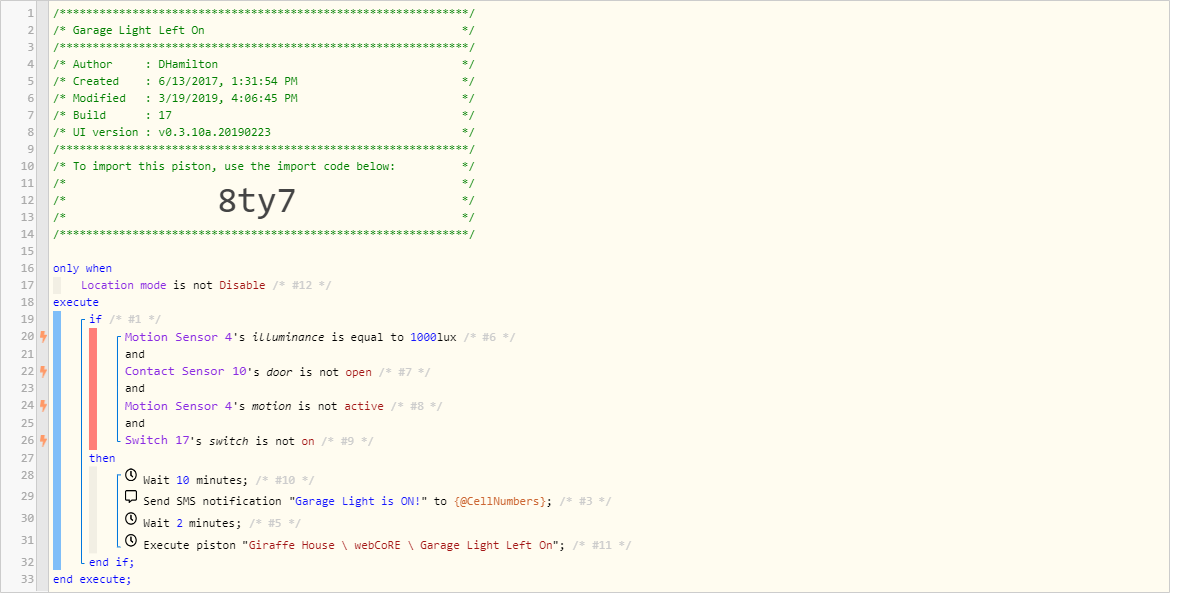
Task: Click the 'only when' keyword
Action: (83, 268)
